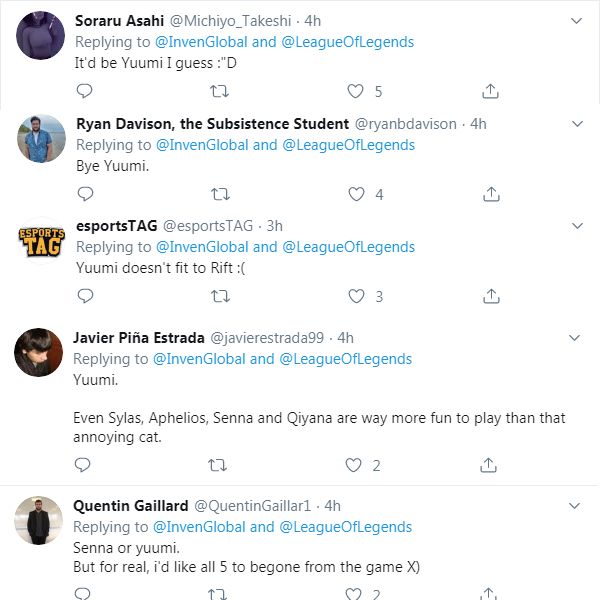Screen dimensions: 601x600
Task: View esportsTAG's profile picture
Action: click(41, 240)
